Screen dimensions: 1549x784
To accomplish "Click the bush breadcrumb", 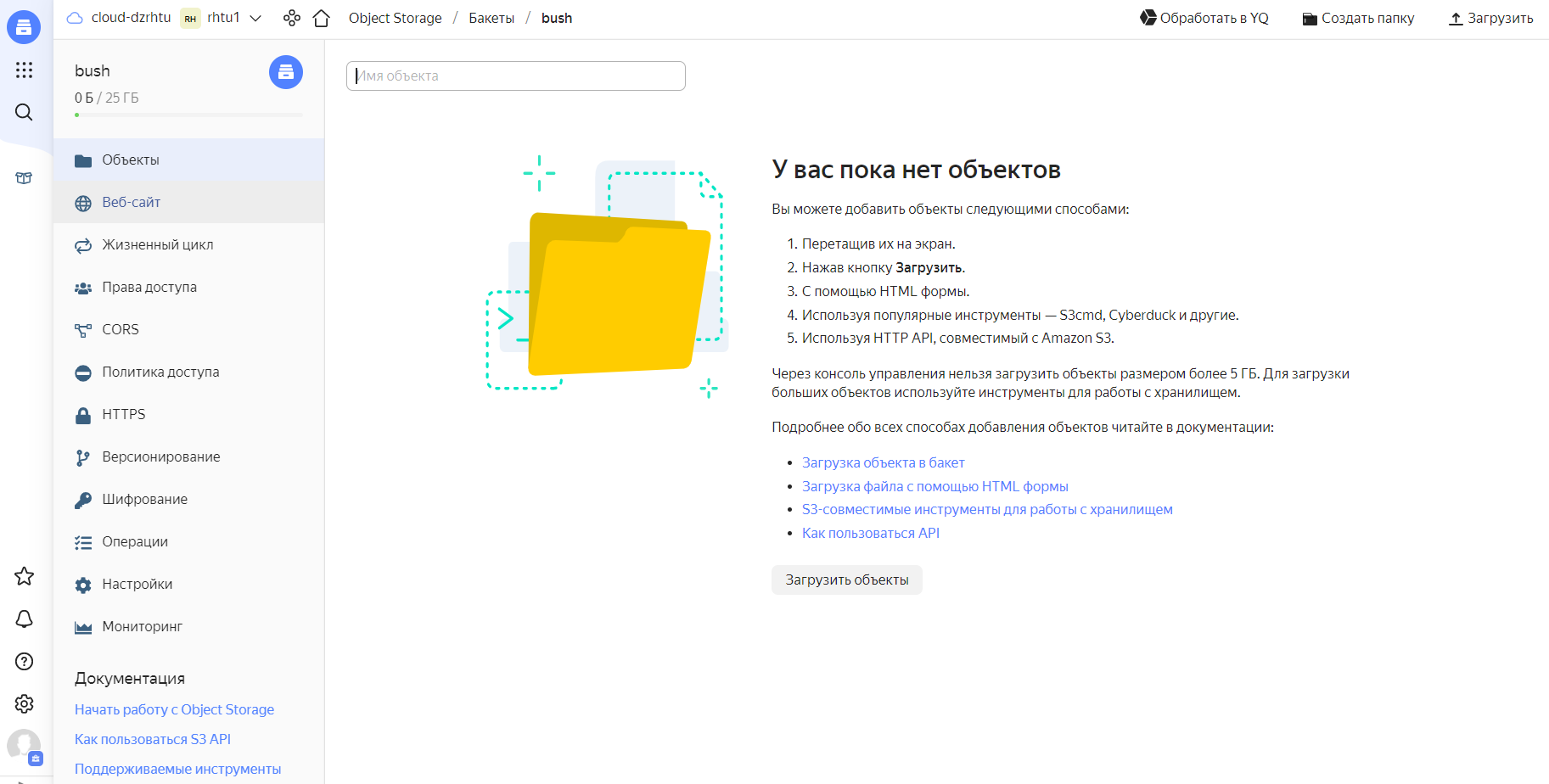I will click(x=557, y=18).
